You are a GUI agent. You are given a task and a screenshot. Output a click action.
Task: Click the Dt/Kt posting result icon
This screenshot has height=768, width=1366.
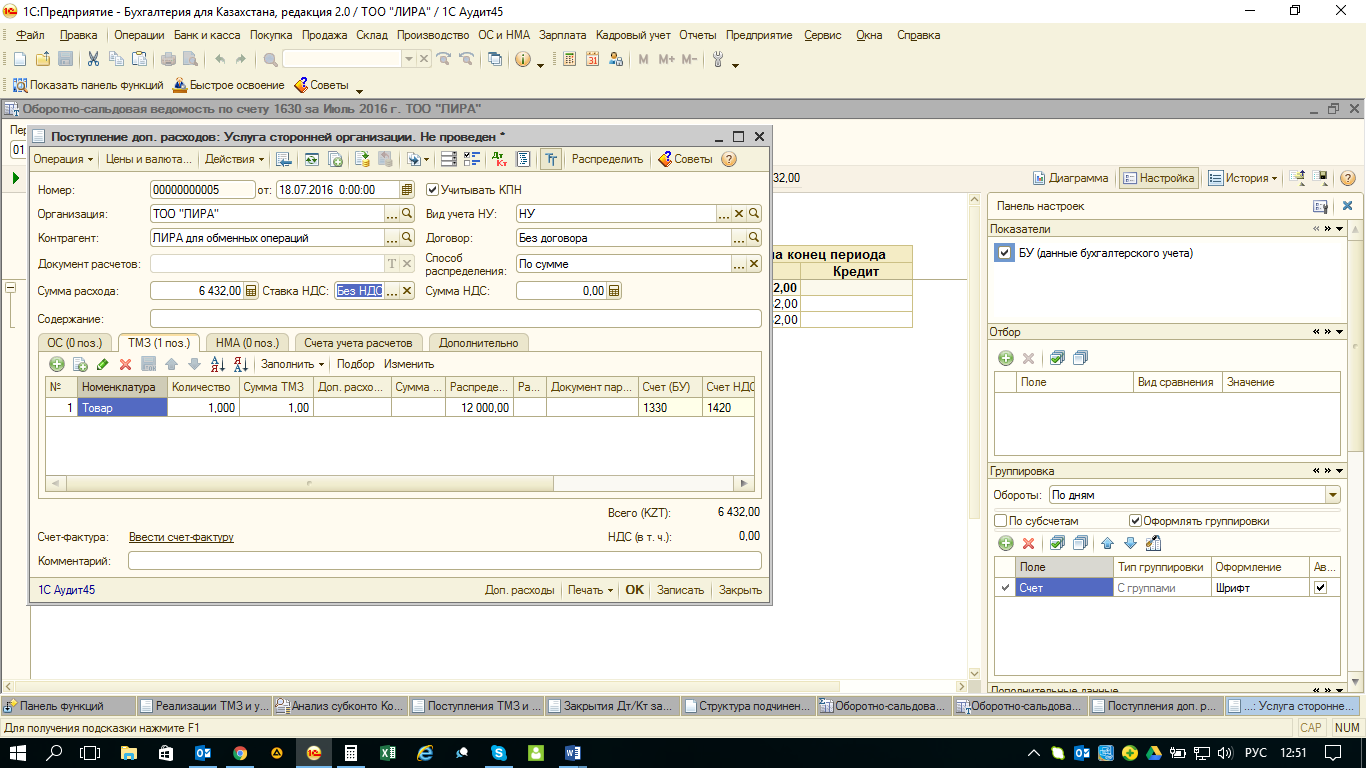click(500, 159)
